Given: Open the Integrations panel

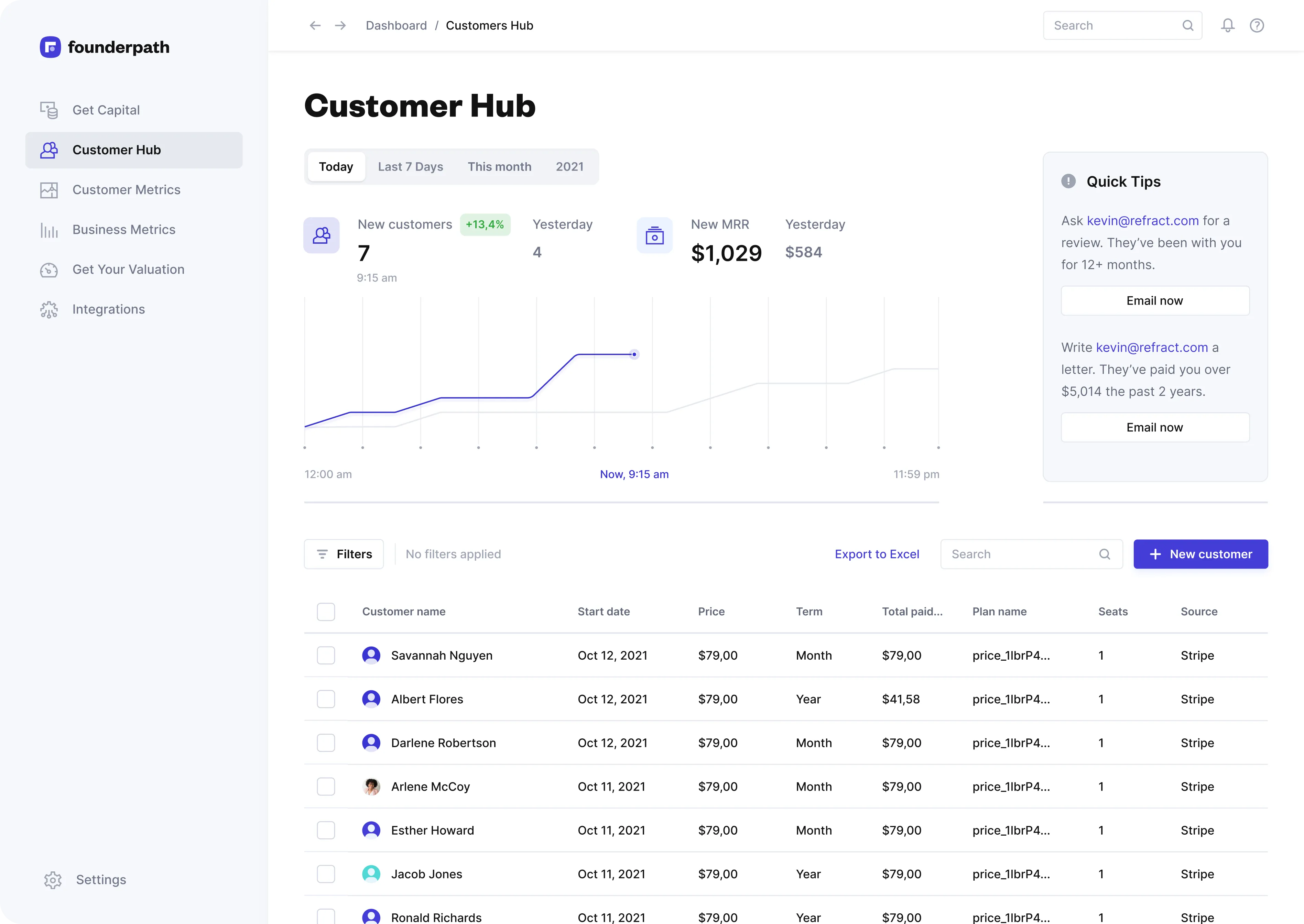Looking at the screenshot, I should (108, 309).
